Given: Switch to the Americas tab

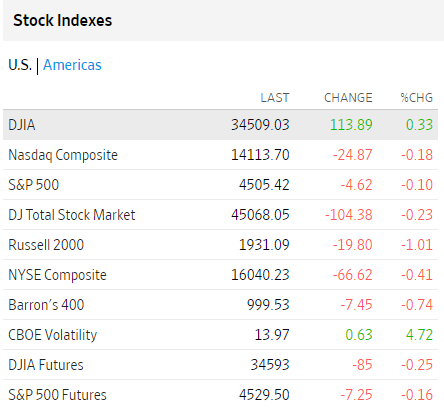Looking at the screenshot, I should point(72,65).
